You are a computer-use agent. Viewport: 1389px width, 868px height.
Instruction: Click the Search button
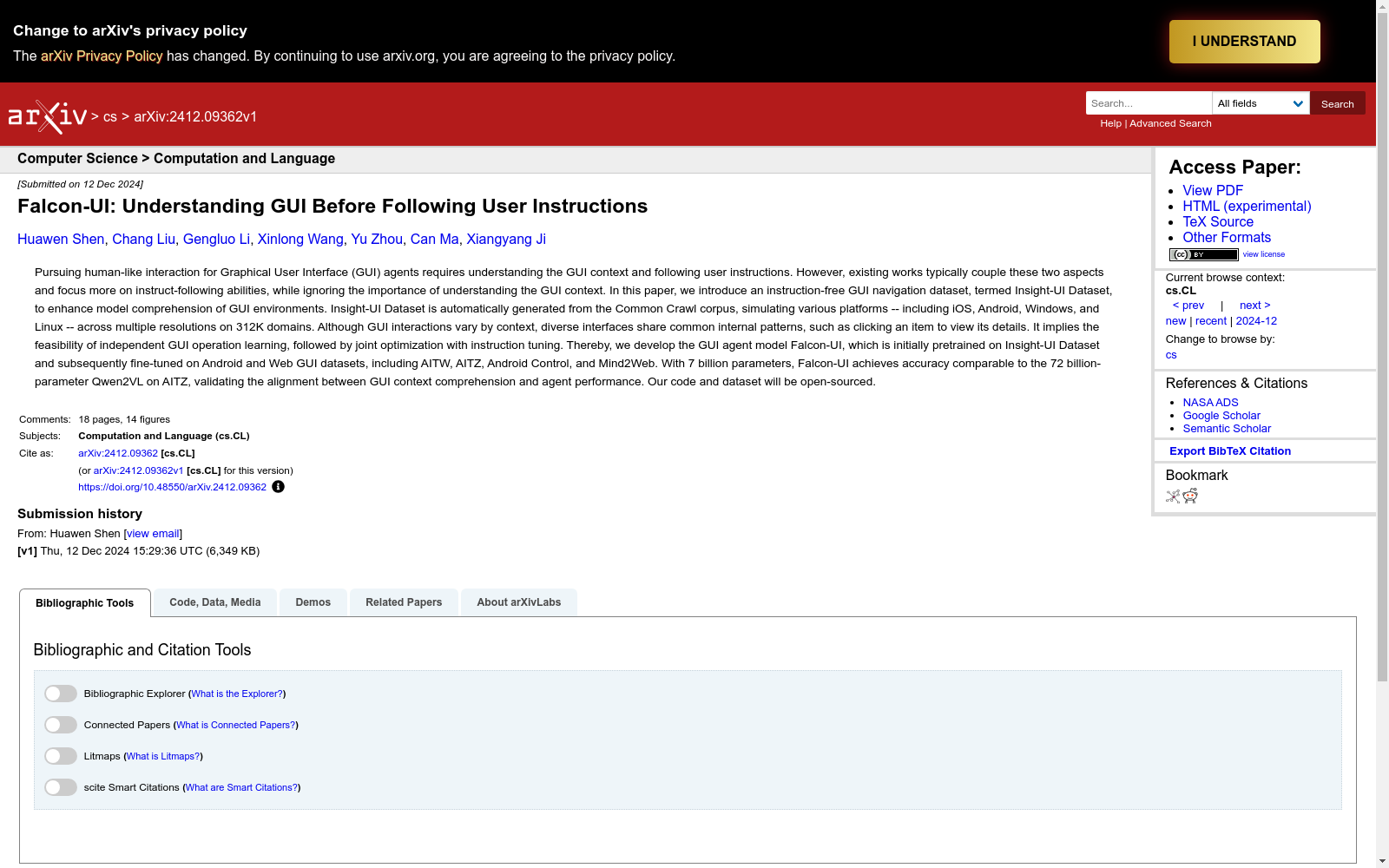[x=1338, y=103]
